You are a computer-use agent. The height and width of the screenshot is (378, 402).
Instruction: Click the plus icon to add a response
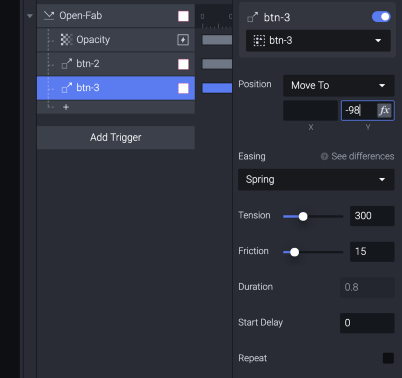click(66, 107)
